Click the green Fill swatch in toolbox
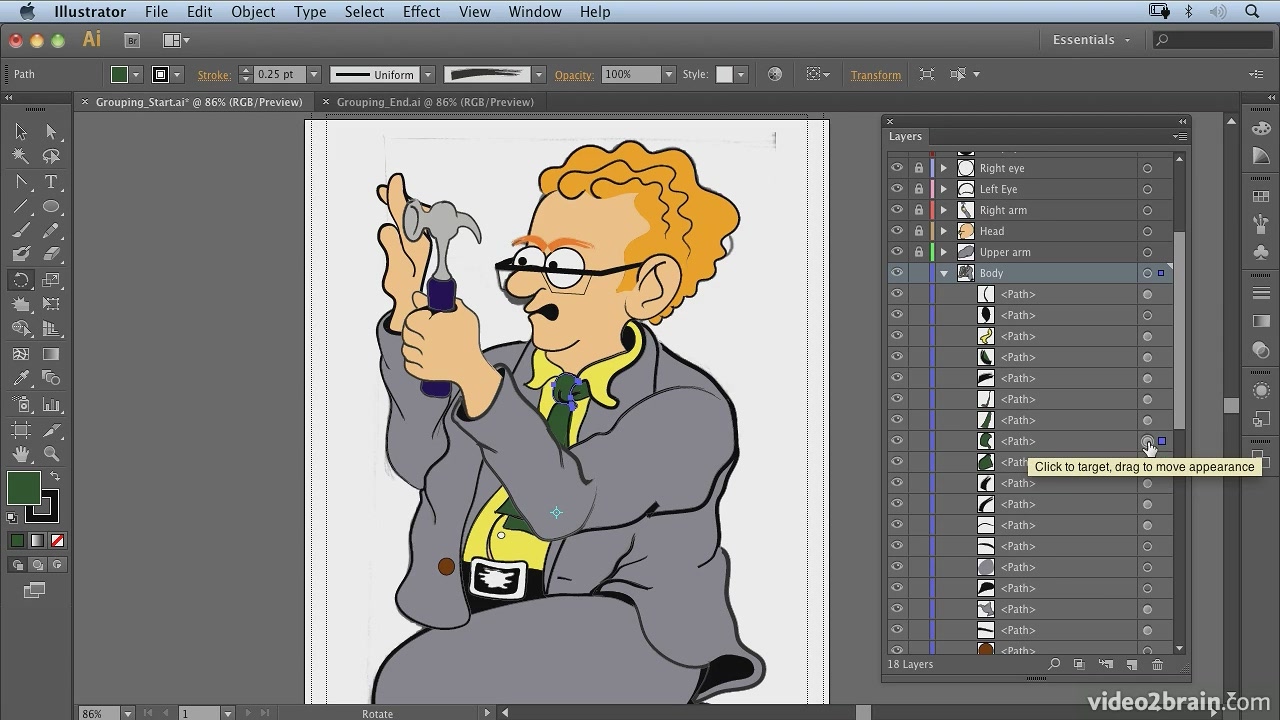The height and width of the screenshot is (720, 1280). point(24,488)
